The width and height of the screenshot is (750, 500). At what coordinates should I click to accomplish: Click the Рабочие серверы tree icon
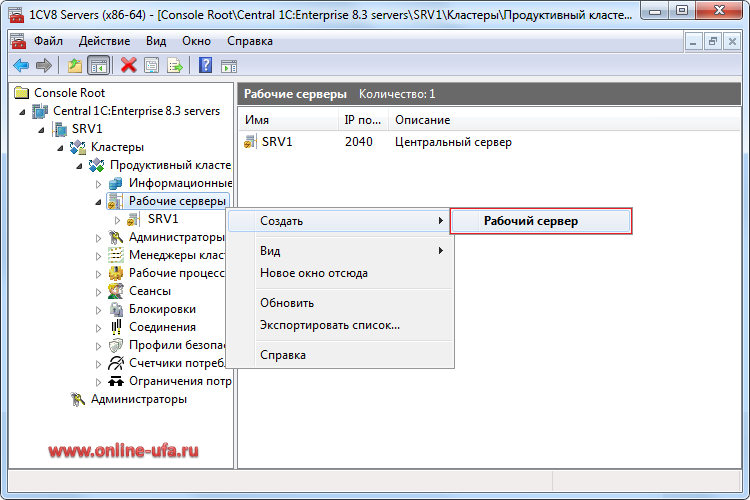[x=115, y=201]
